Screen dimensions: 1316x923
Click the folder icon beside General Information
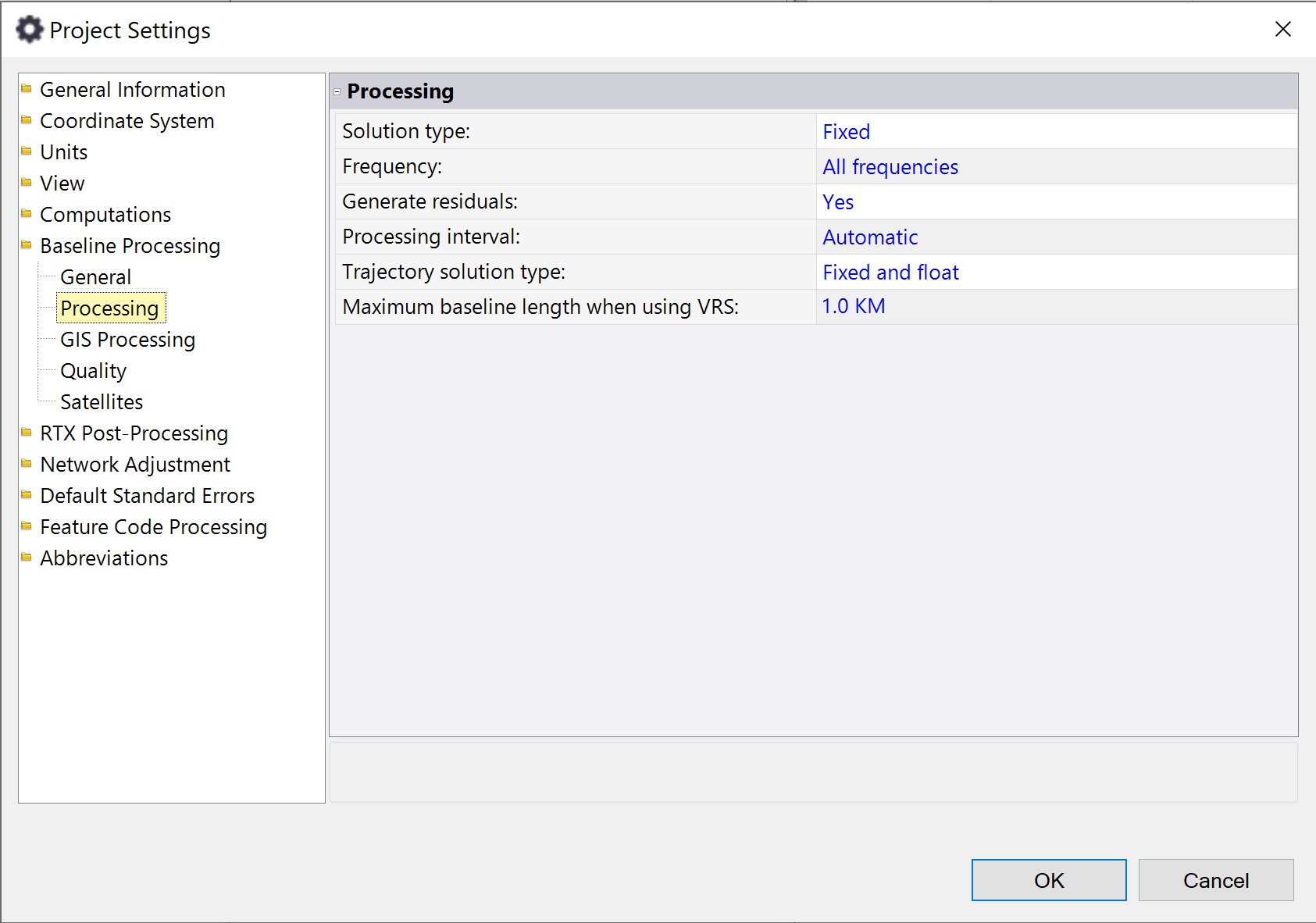tap(27, 89)
